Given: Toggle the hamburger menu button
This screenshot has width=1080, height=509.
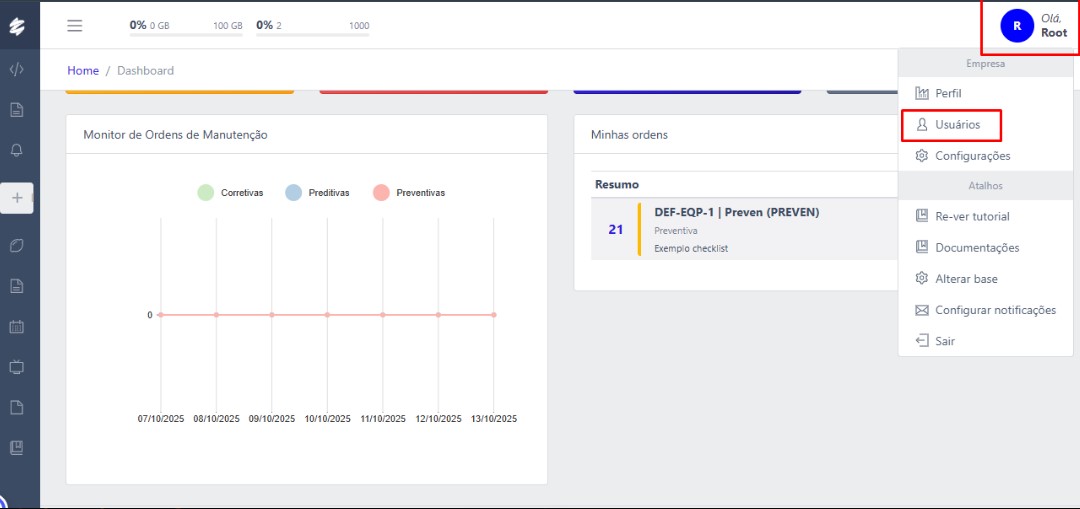Looking at the screenshot, I should pyautogui.click(x=75, y=26).
